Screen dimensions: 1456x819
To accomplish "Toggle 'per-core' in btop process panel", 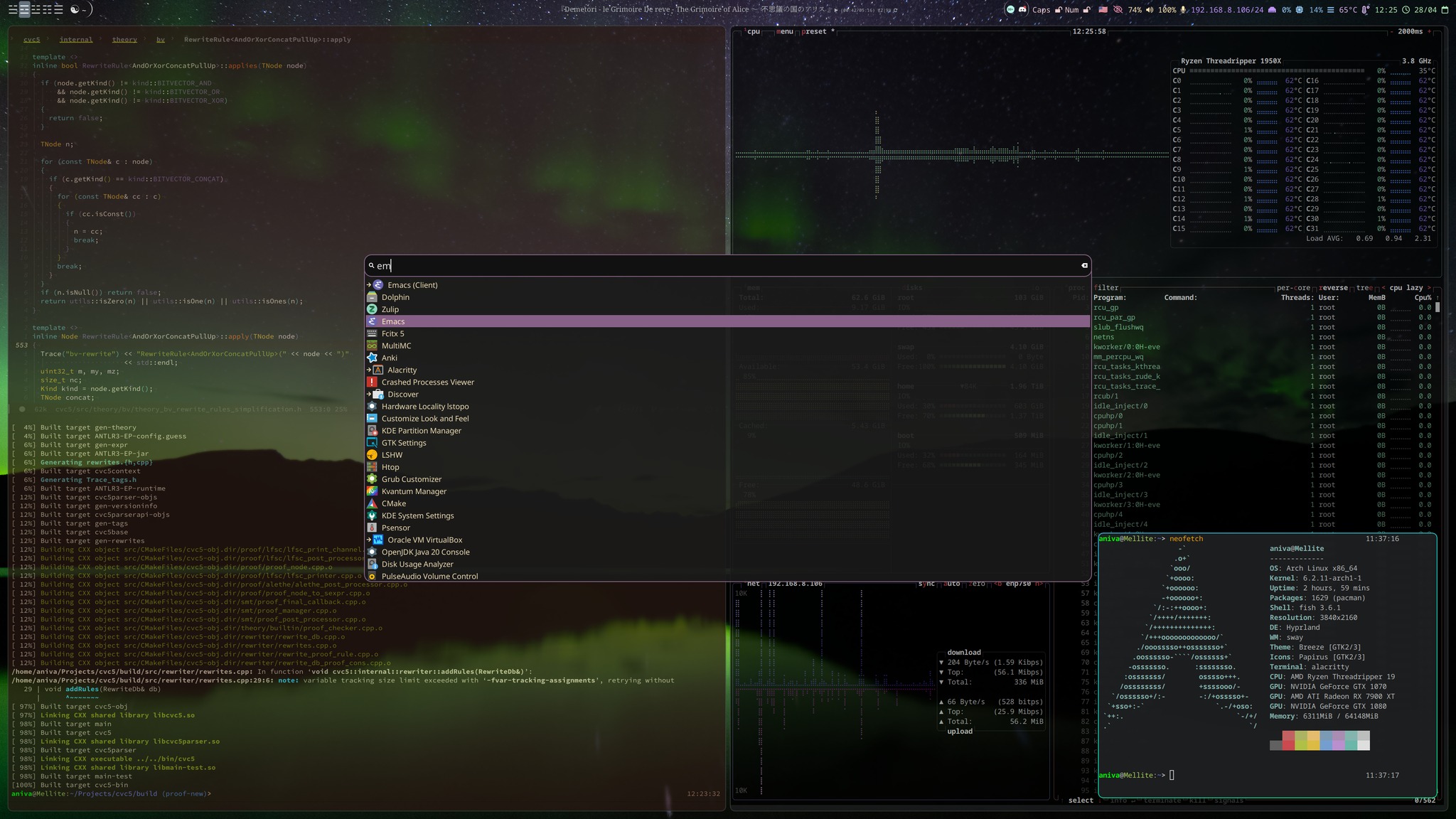I will (x=1293, y=288).
